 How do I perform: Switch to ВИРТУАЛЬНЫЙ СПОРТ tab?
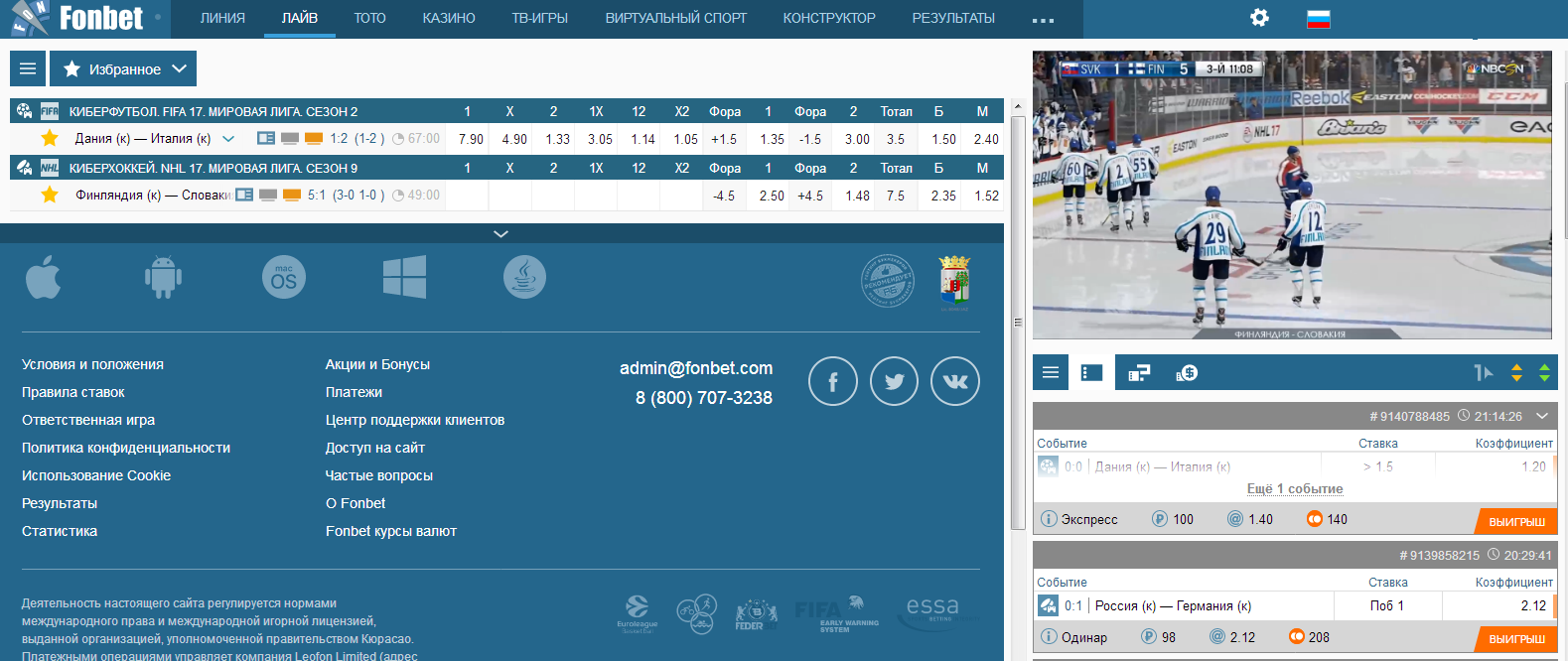[x=676, y=18]
